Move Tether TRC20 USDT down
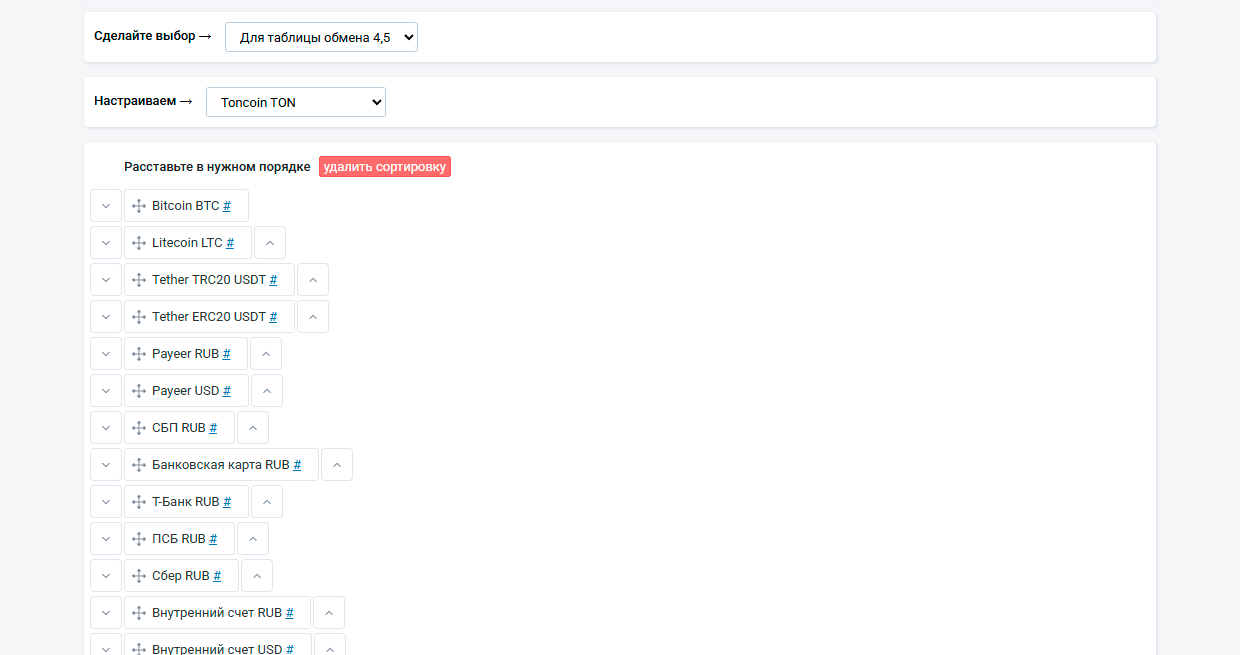1240x655 pixels. [106, 280]
